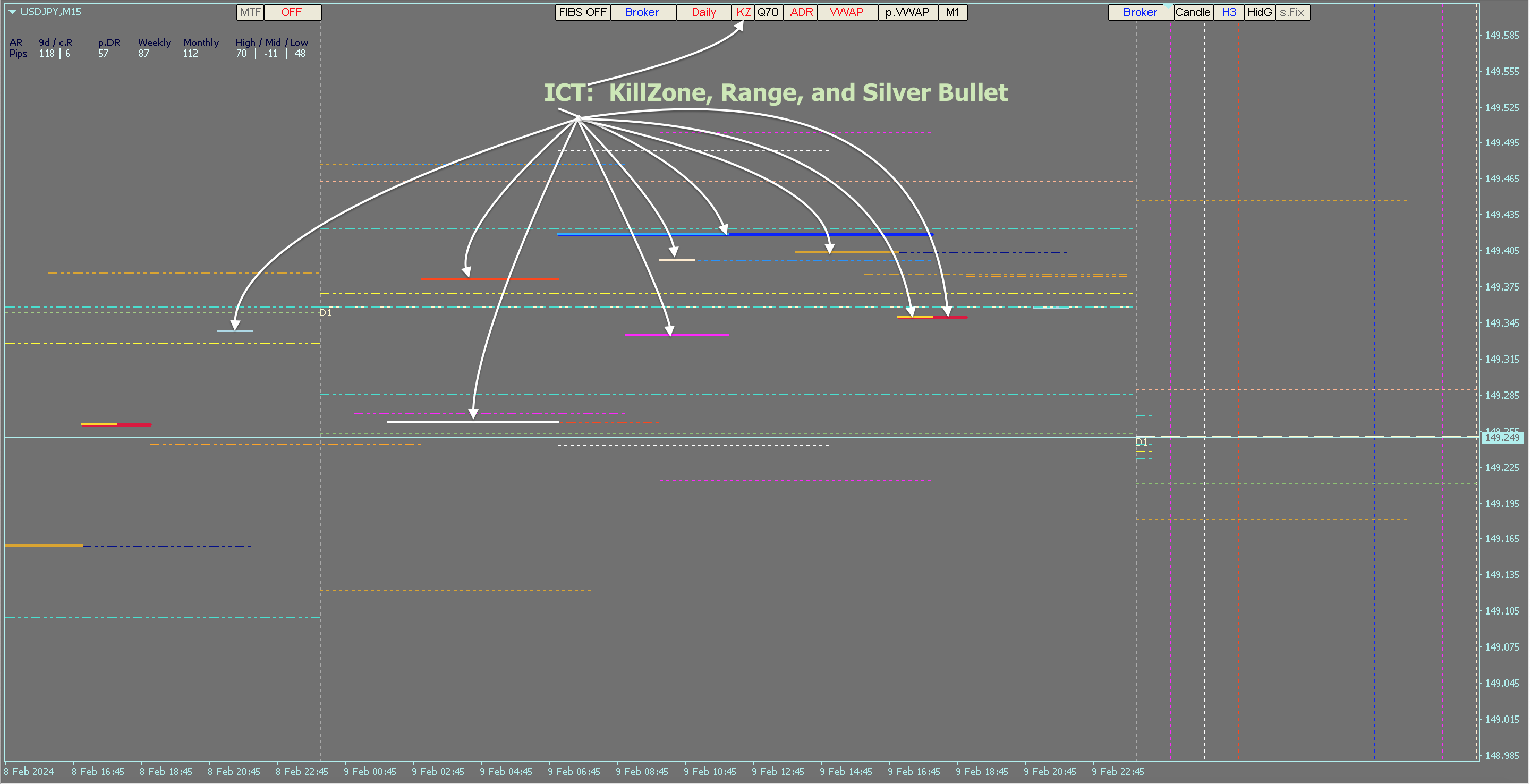Select the ICT KillZone title text label
The image size is (1530, 784).
click(776, 92)
